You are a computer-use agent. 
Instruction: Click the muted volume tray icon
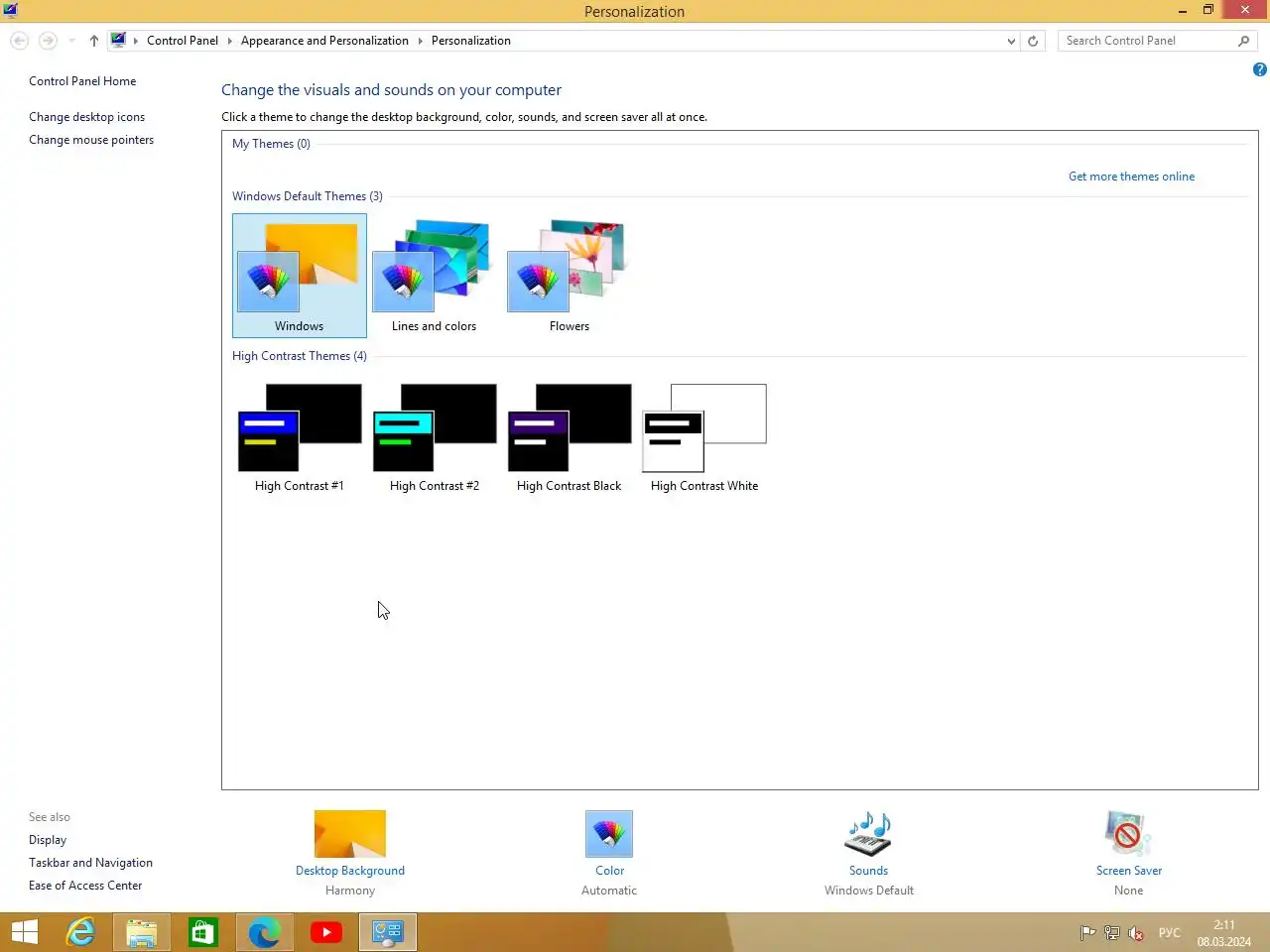coord(1136,933)
